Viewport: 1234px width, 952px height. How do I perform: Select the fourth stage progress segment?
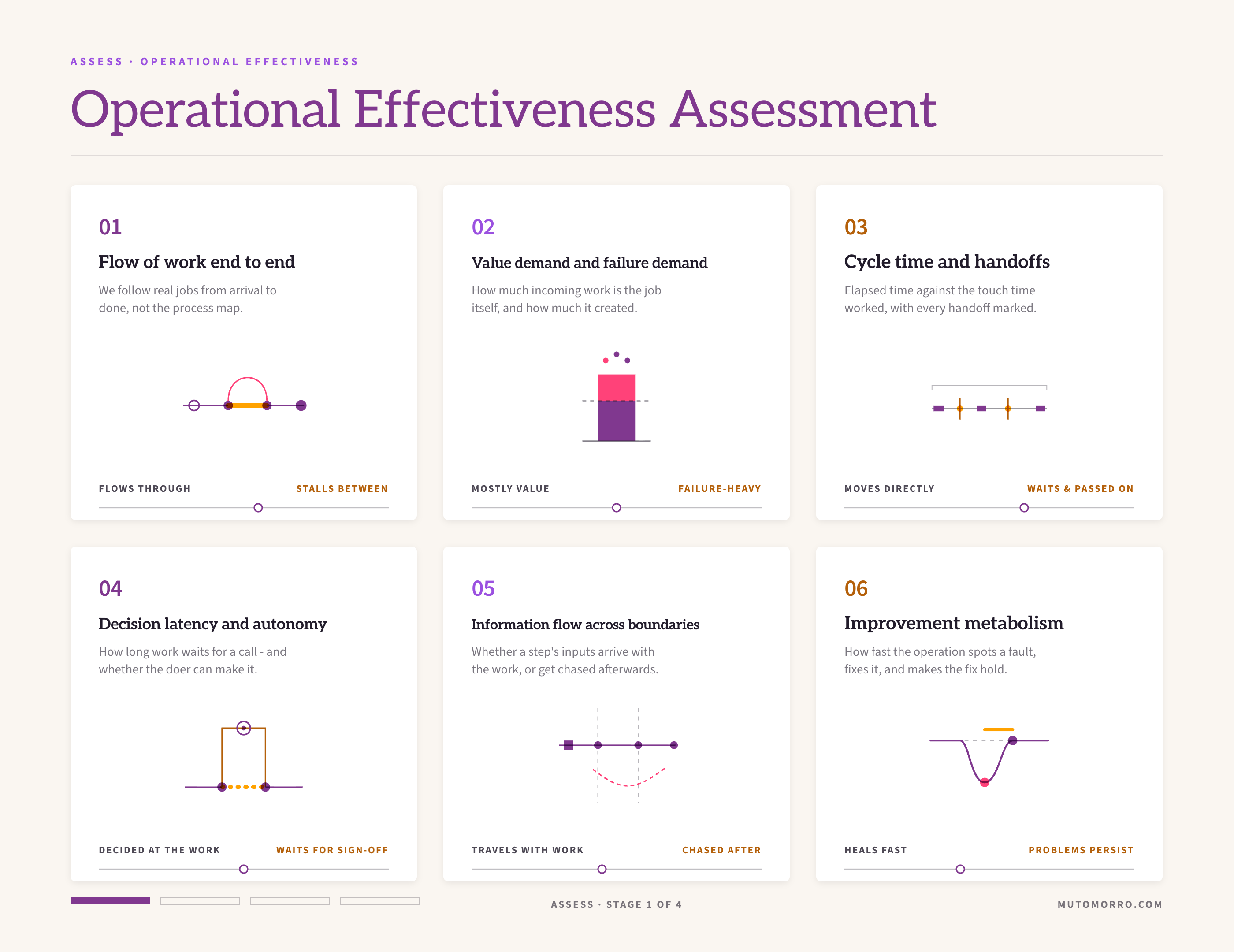(x=380, y=900)
